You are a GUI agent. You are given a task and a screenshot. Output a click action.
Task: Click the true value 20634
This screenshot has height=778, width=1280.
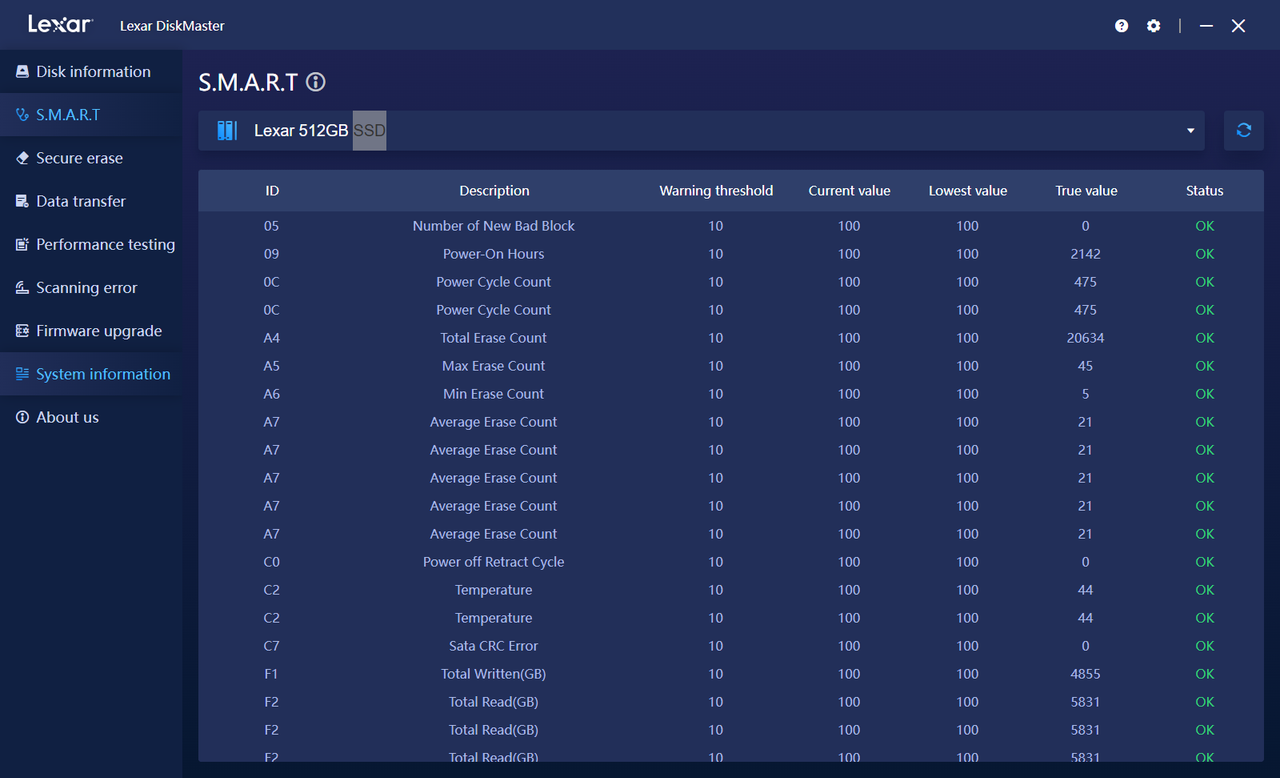pyautogui.click(x=1086, y=338)
